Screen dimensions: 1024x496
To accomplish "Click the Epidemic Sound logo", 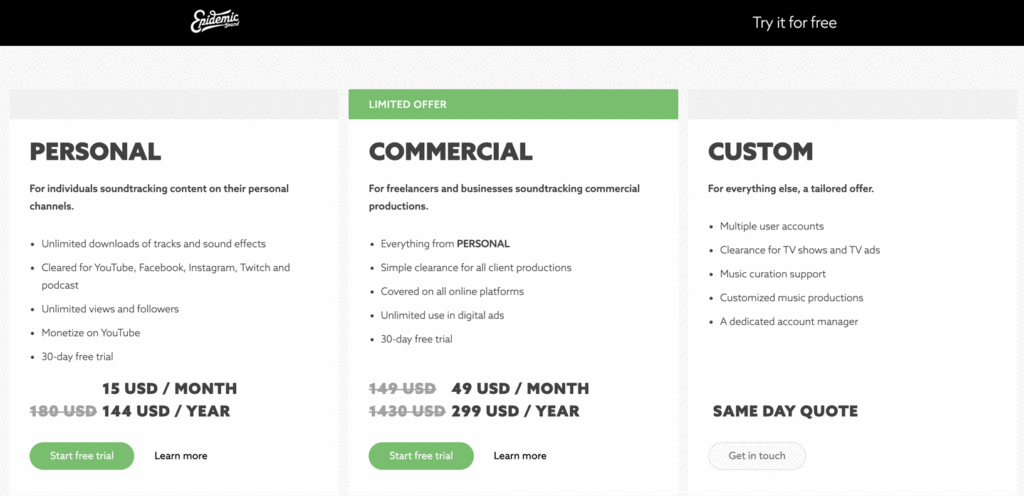I will (x=215, y=22).
